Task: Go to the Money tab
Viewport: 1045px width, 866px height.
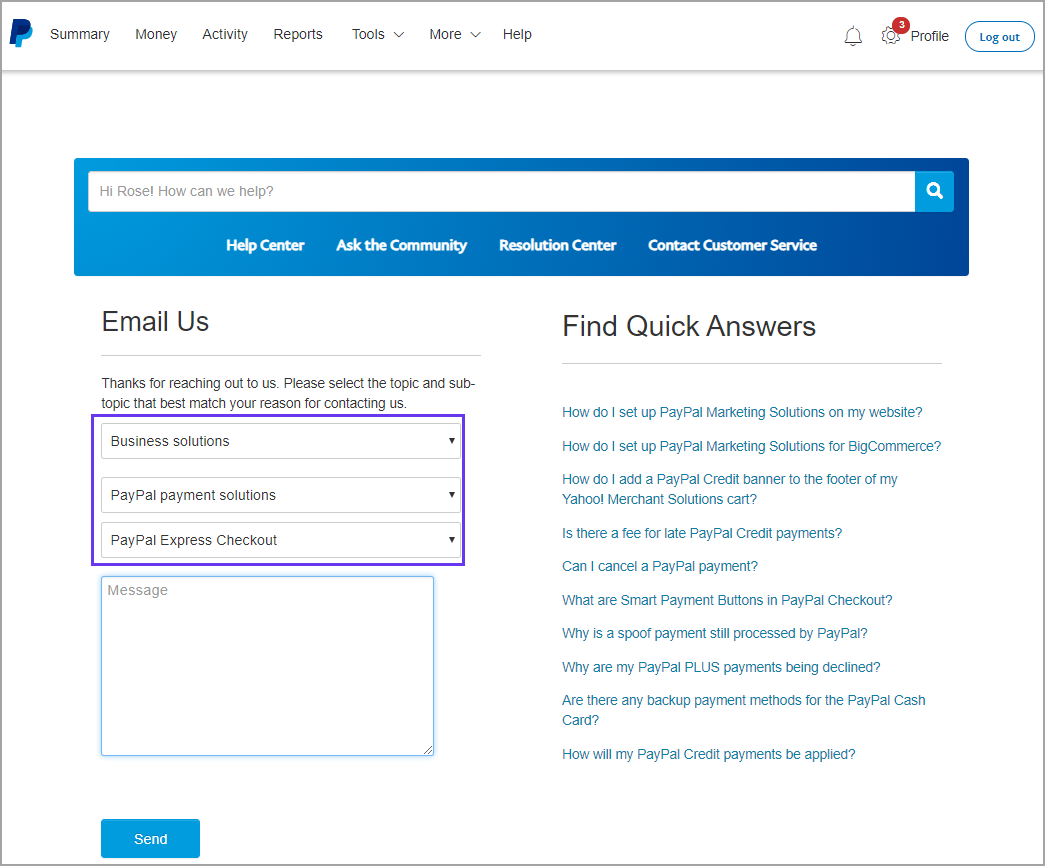Action: coord(156,34)
